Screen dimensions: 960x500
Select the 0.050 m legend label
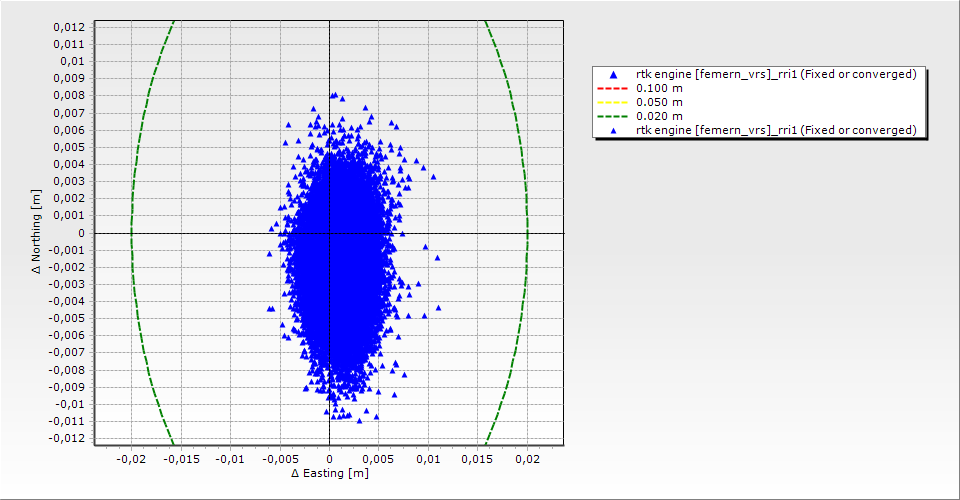tap(659, 102)
